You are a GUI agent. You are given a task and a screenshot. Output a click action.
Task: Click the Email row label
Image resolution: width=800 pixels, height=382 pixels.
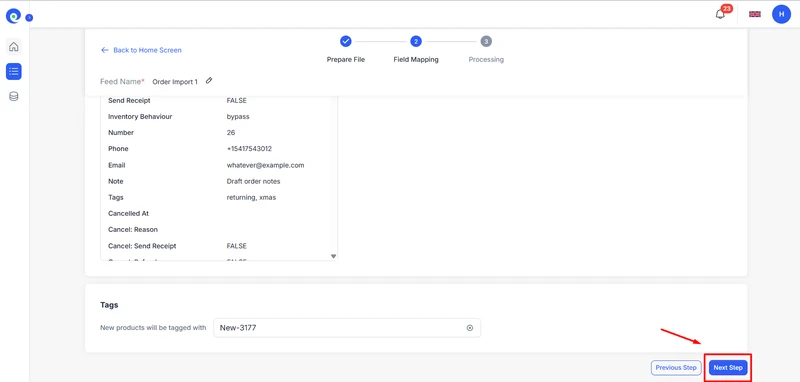(116, 165)
